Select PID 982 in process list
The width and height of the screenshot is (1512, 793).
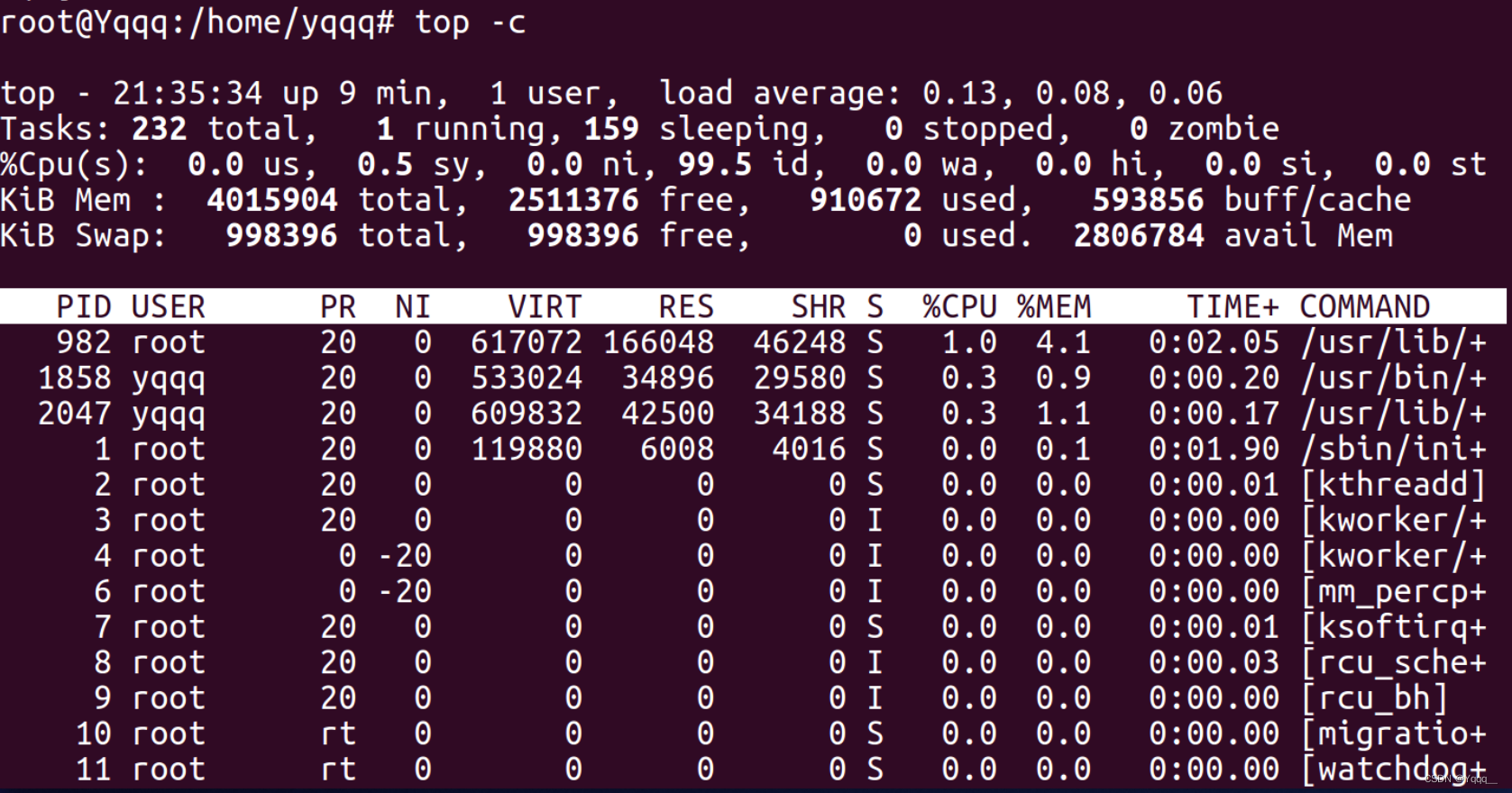[84, 342]
